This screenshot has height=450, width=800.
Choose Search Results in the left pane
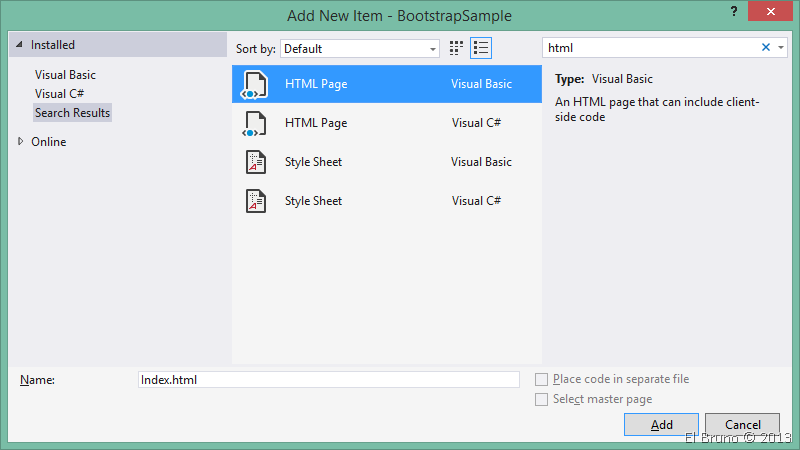[x=72, y=113]
